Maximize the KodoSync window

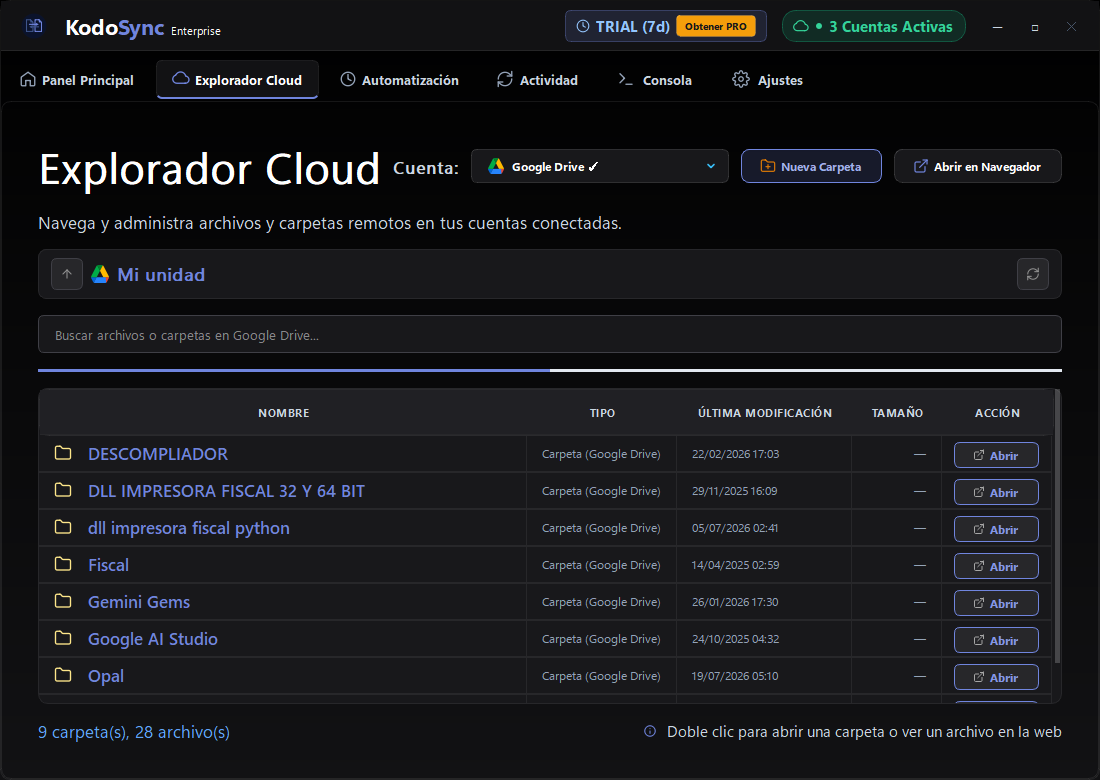coord(1035,27)
